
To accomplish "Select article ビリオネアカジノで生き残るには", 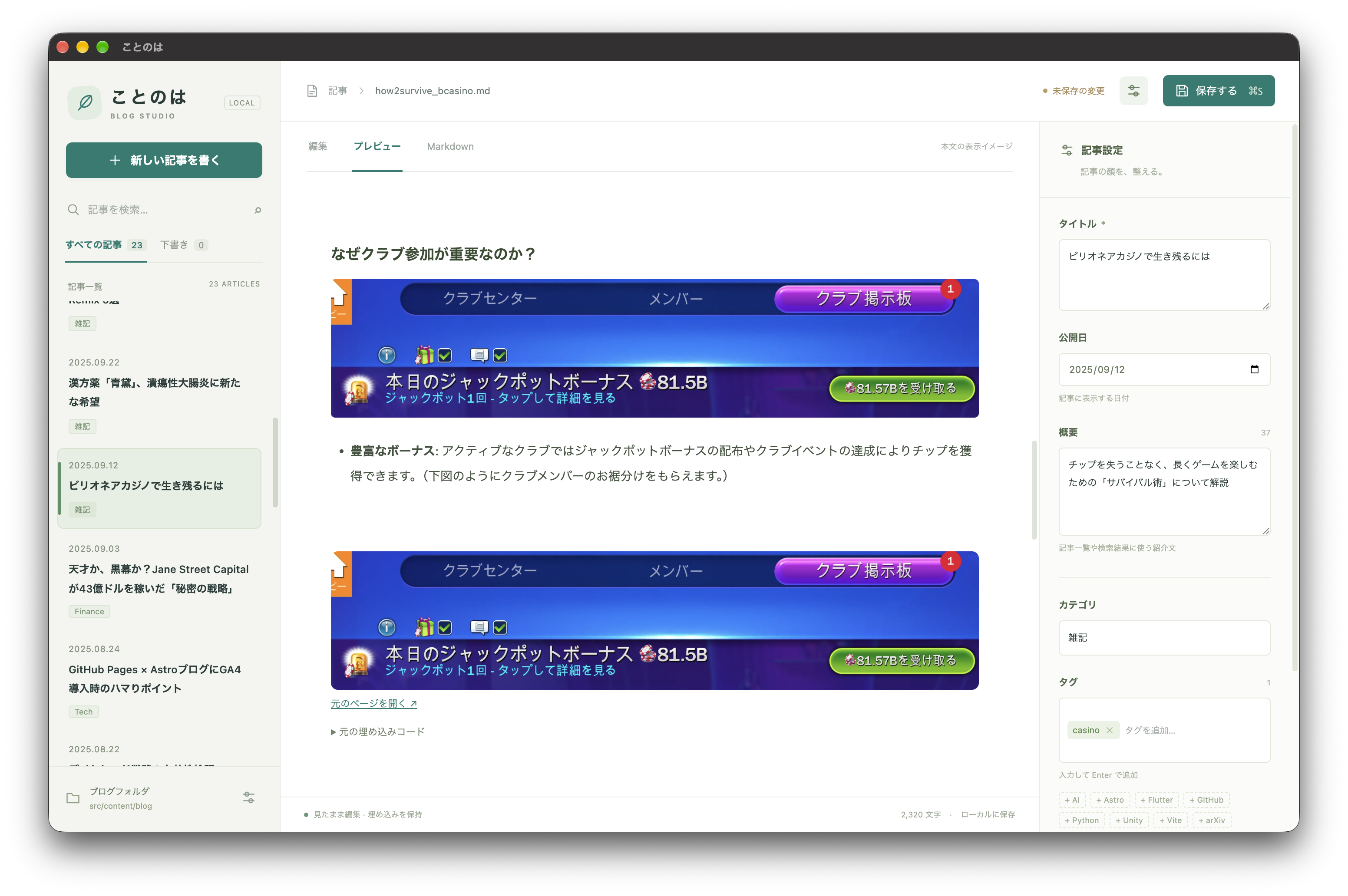I will click(x=159, y=488).
